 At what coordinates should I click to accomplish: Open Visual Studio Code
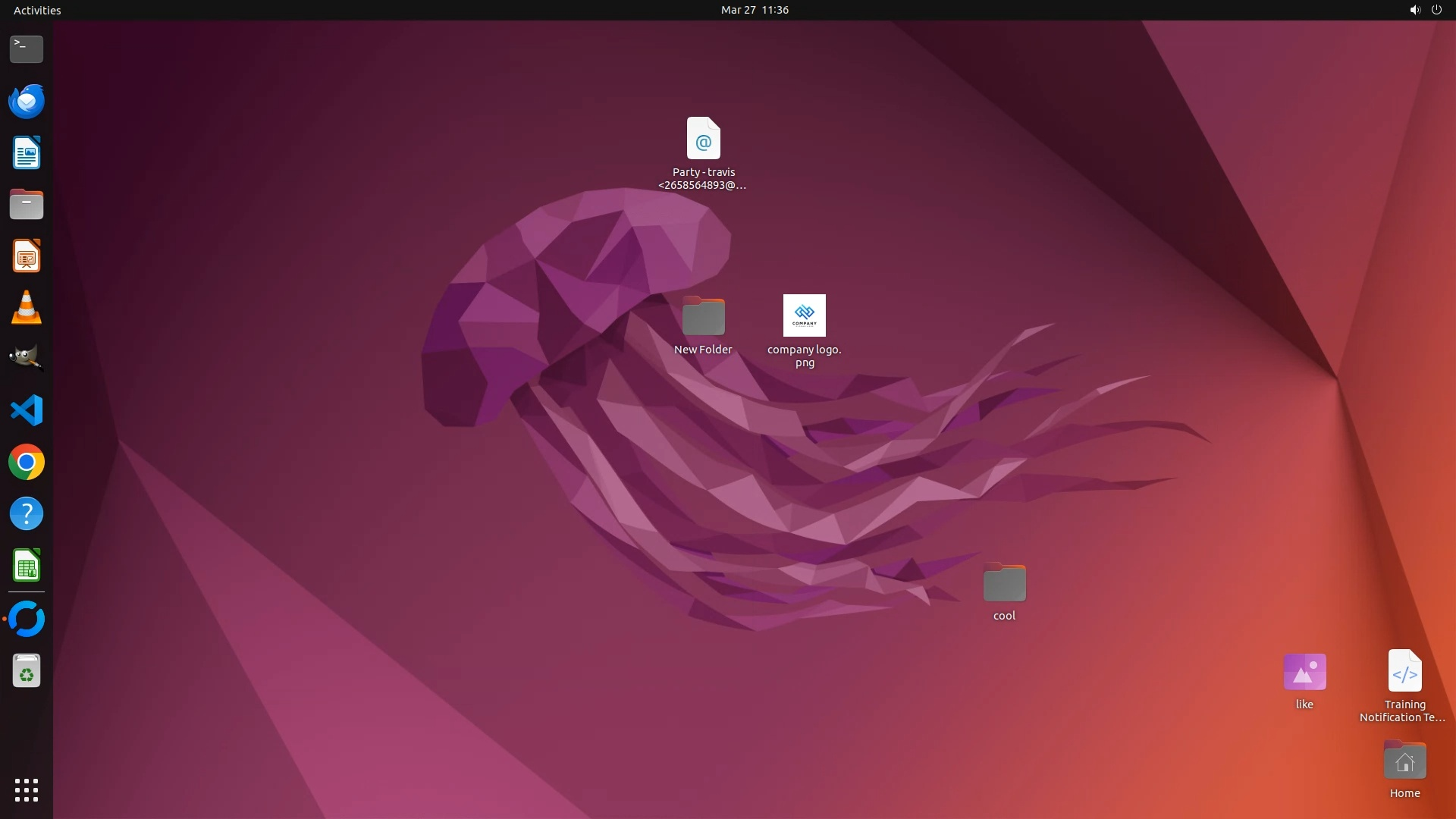tap(27, 411)
